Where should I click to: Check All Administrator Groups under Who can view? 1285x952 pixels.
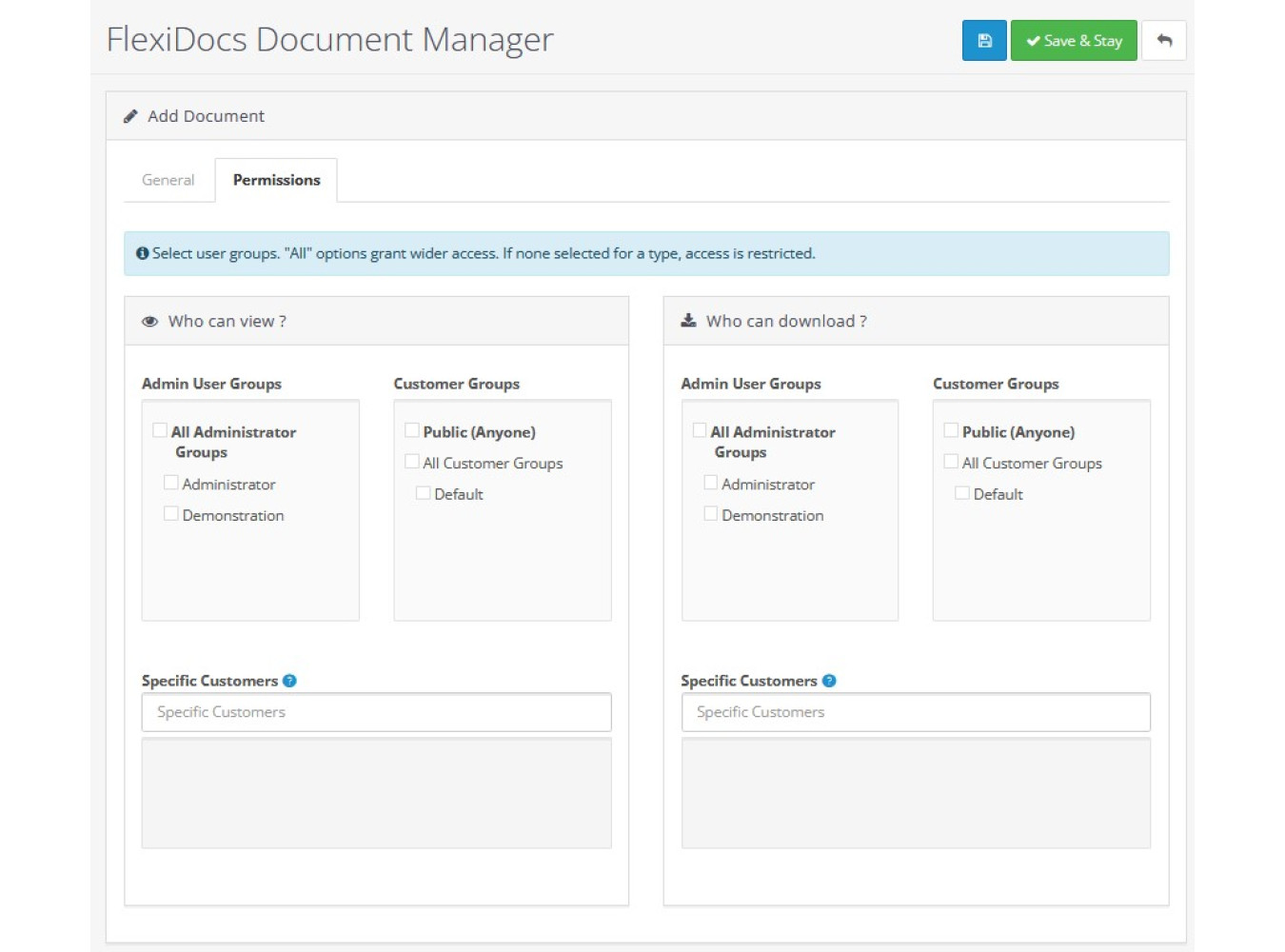pos(160,430)
